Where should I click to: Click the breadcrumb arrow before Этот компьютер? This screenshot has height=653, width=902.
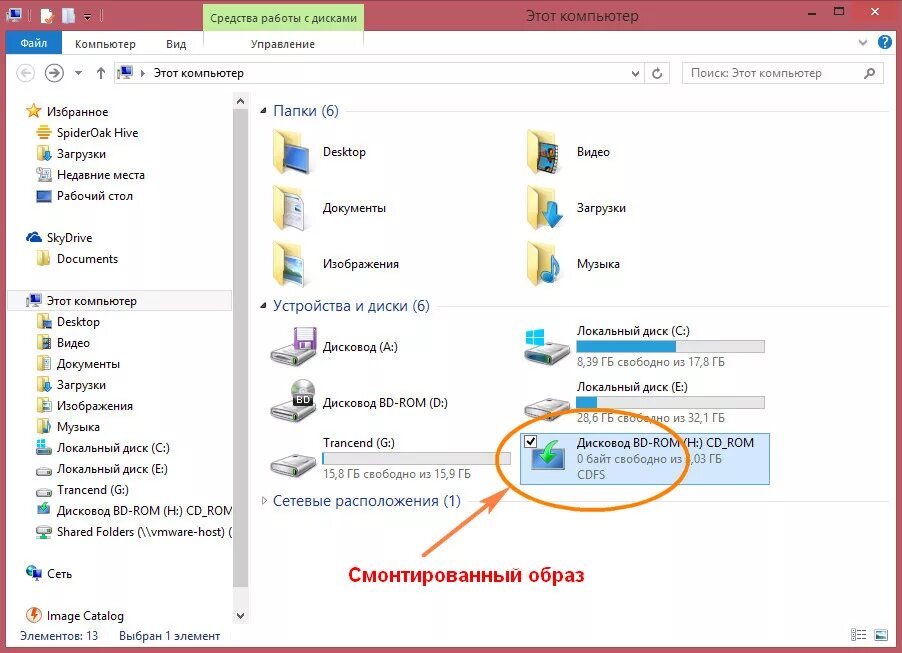click(143, 73)
